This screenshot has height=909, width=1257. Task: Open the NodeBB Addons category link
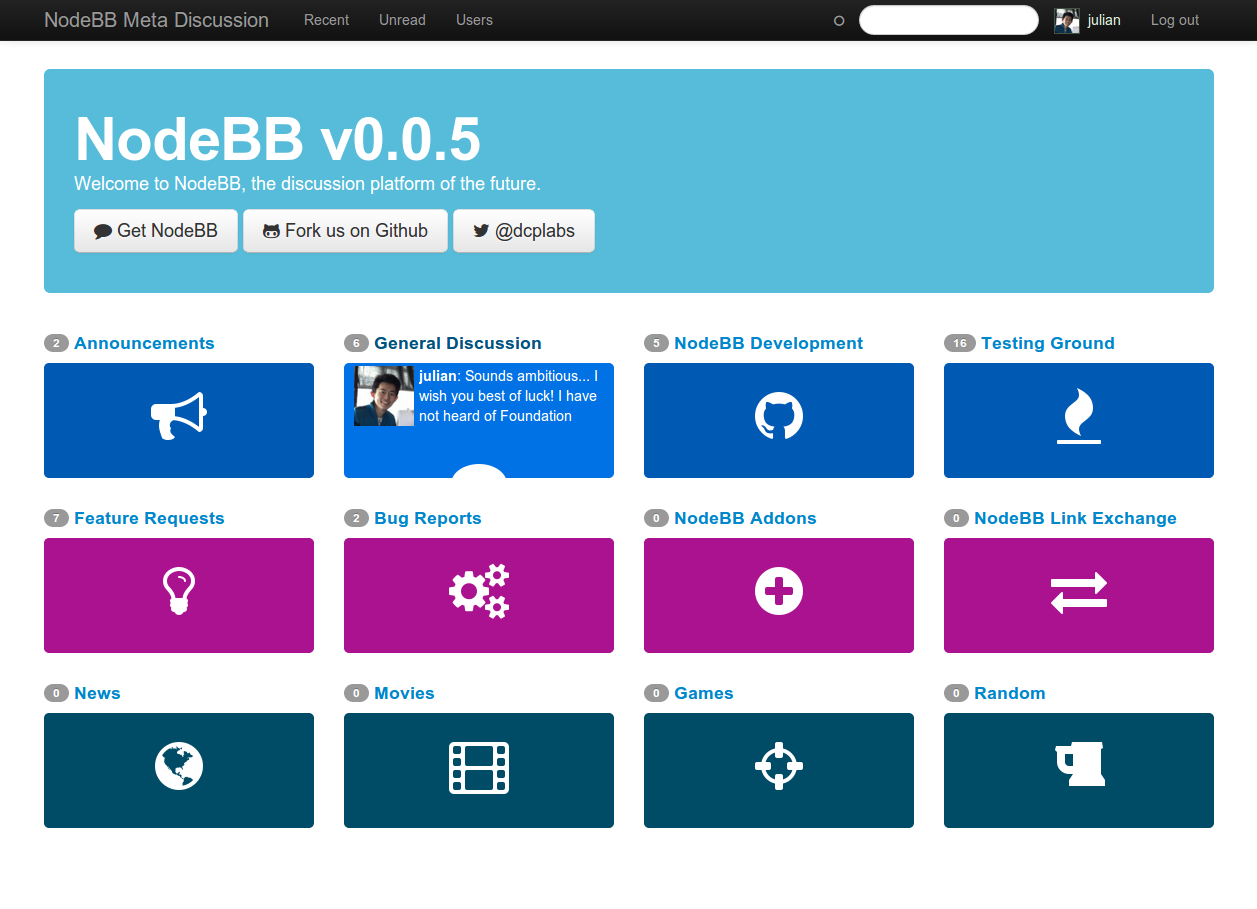(745, 518)
